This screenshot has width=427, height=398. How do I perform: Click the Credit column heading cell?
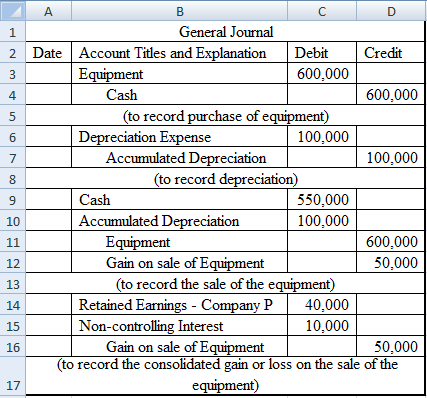[x=391, y=53]
